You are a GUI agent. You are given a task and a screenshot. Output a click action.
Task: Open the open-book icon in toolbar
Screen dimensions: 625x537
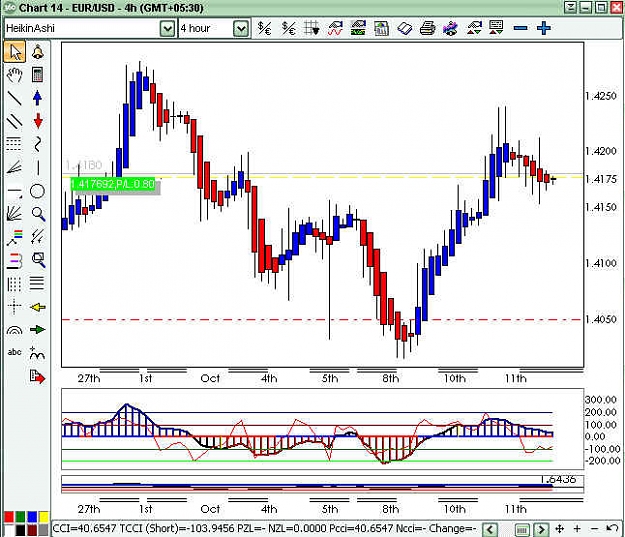pyautogui.click(x=405, y=29)
